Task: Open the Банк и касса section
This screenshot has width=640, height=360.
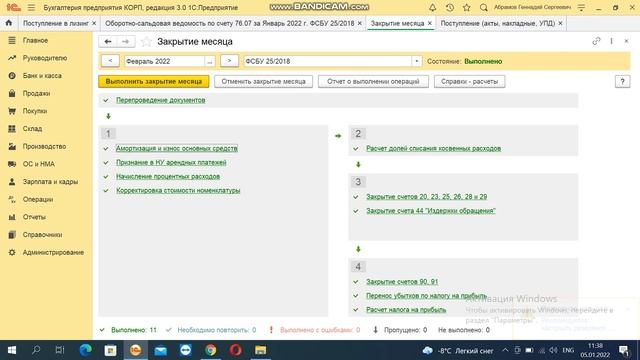Action: pos(42,76)
